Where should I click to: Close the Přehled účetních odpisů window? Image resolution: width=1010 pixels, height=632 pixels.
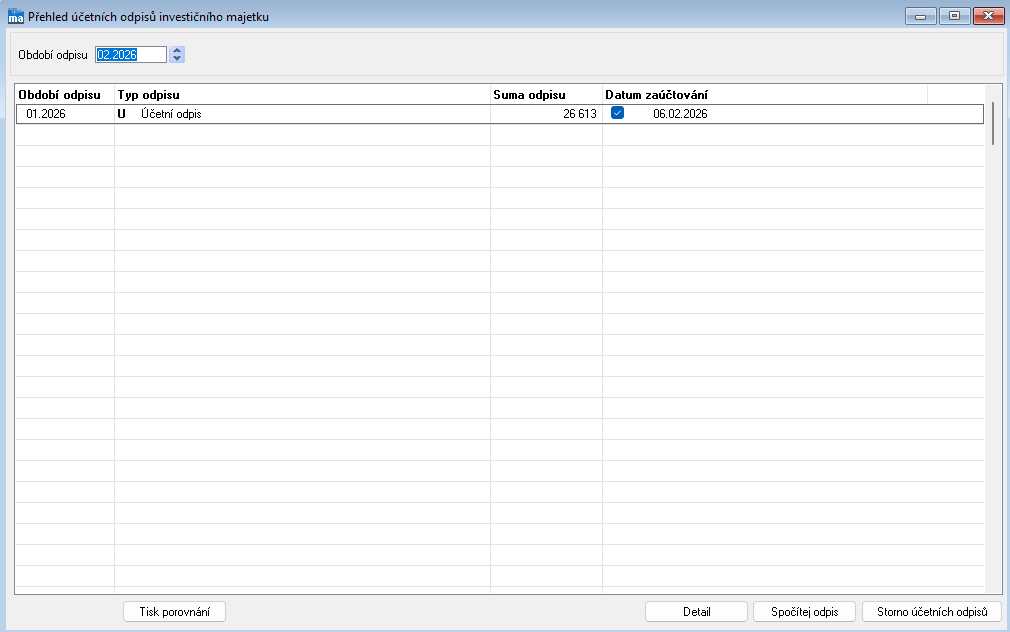(989, 16)
